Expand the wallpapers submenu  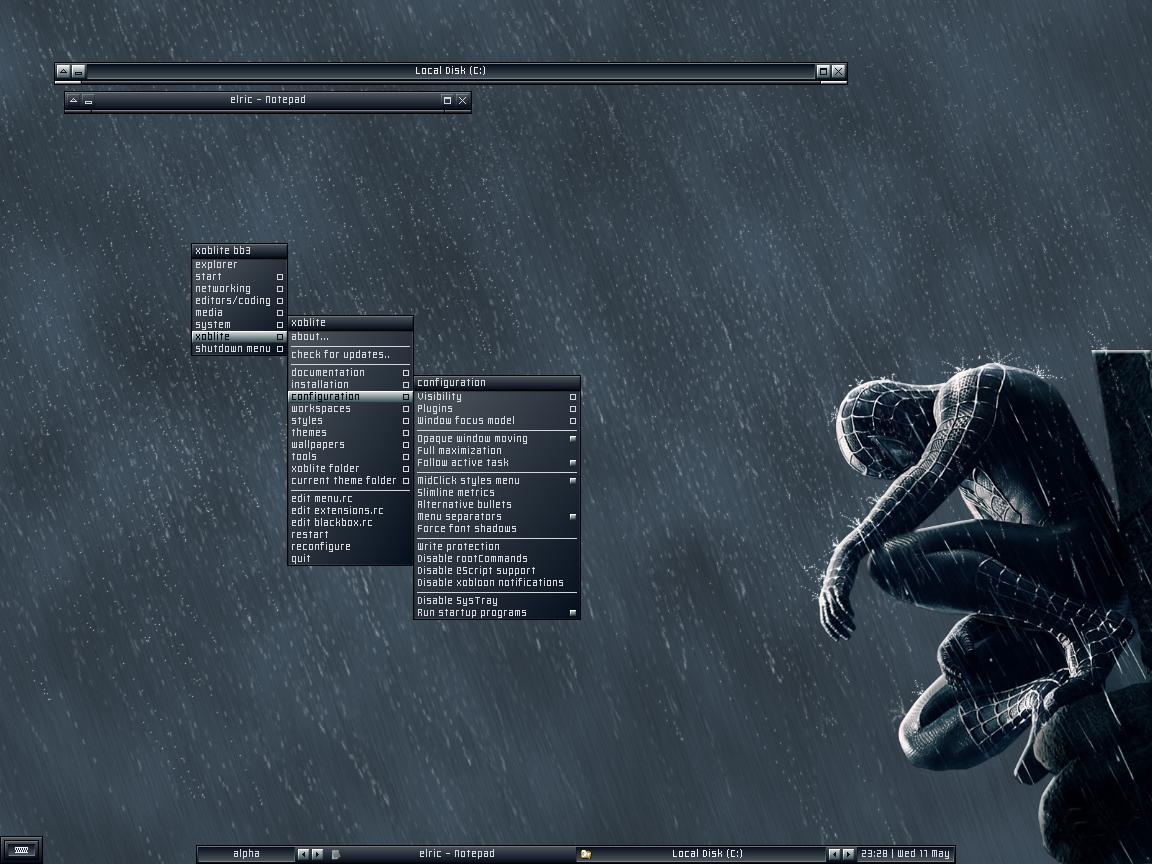[350, 444]
